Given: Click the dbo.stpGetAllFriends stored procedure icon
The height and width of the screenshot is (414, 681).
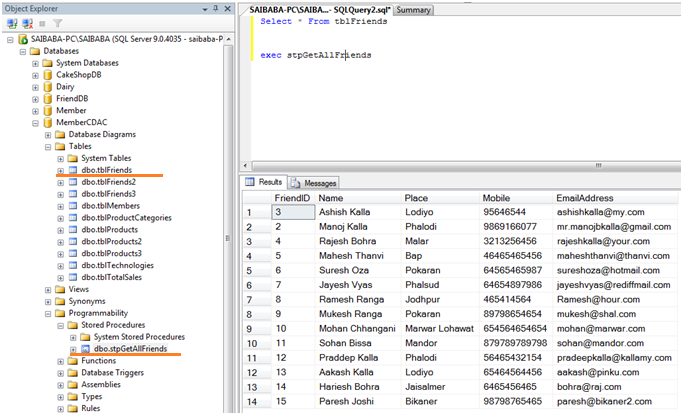Looking at the screenshot, I should 86,349.
